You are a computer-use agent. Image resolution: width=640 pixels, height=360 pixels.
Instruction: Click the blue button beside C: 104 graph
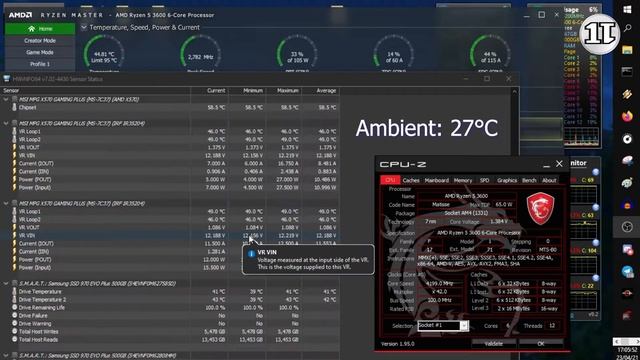[x=596, y=243]
